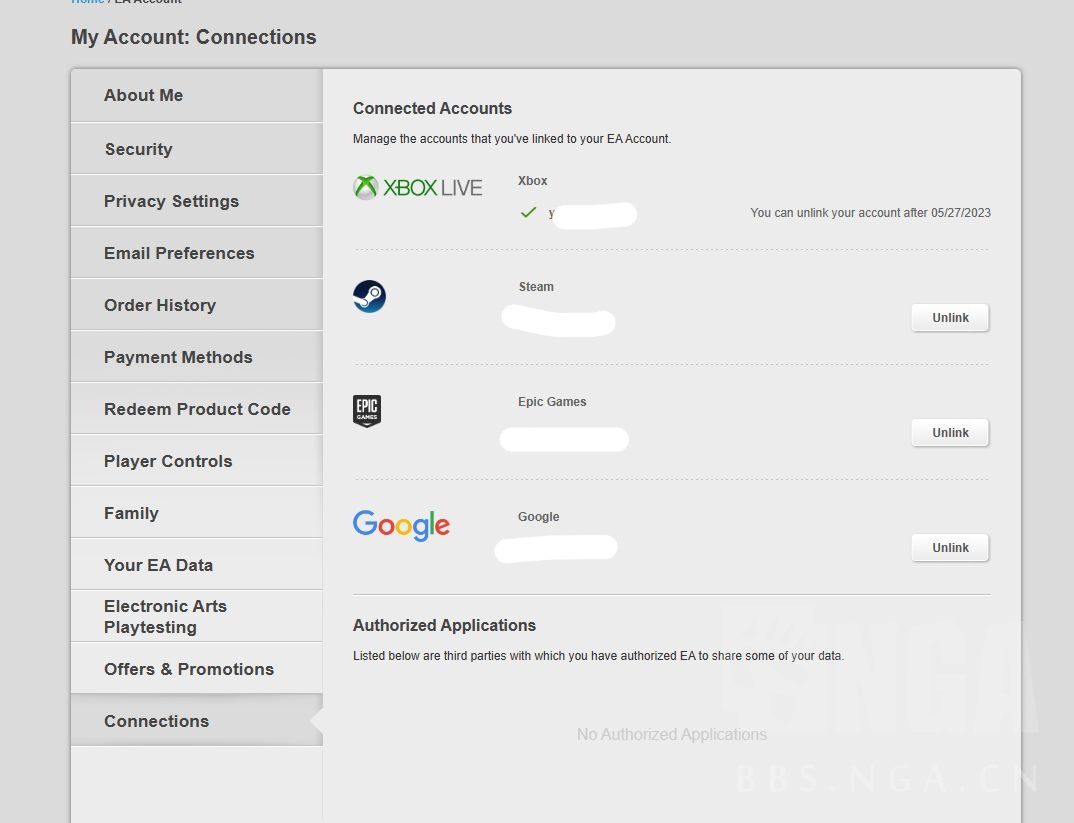Select Electronic Arts Playtesting tab

coord(197,617)
